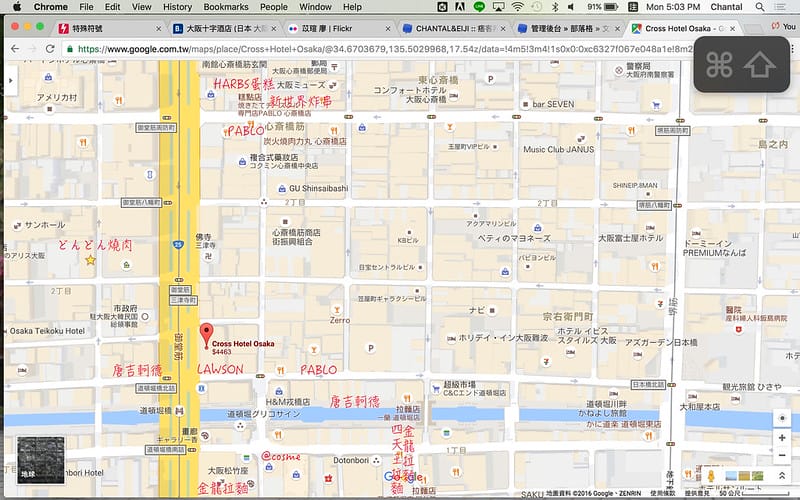The height and width of the screenshot is (500, 800).
Task: Open the 提供意見 feedback link
Action: (x=697, y=493)
